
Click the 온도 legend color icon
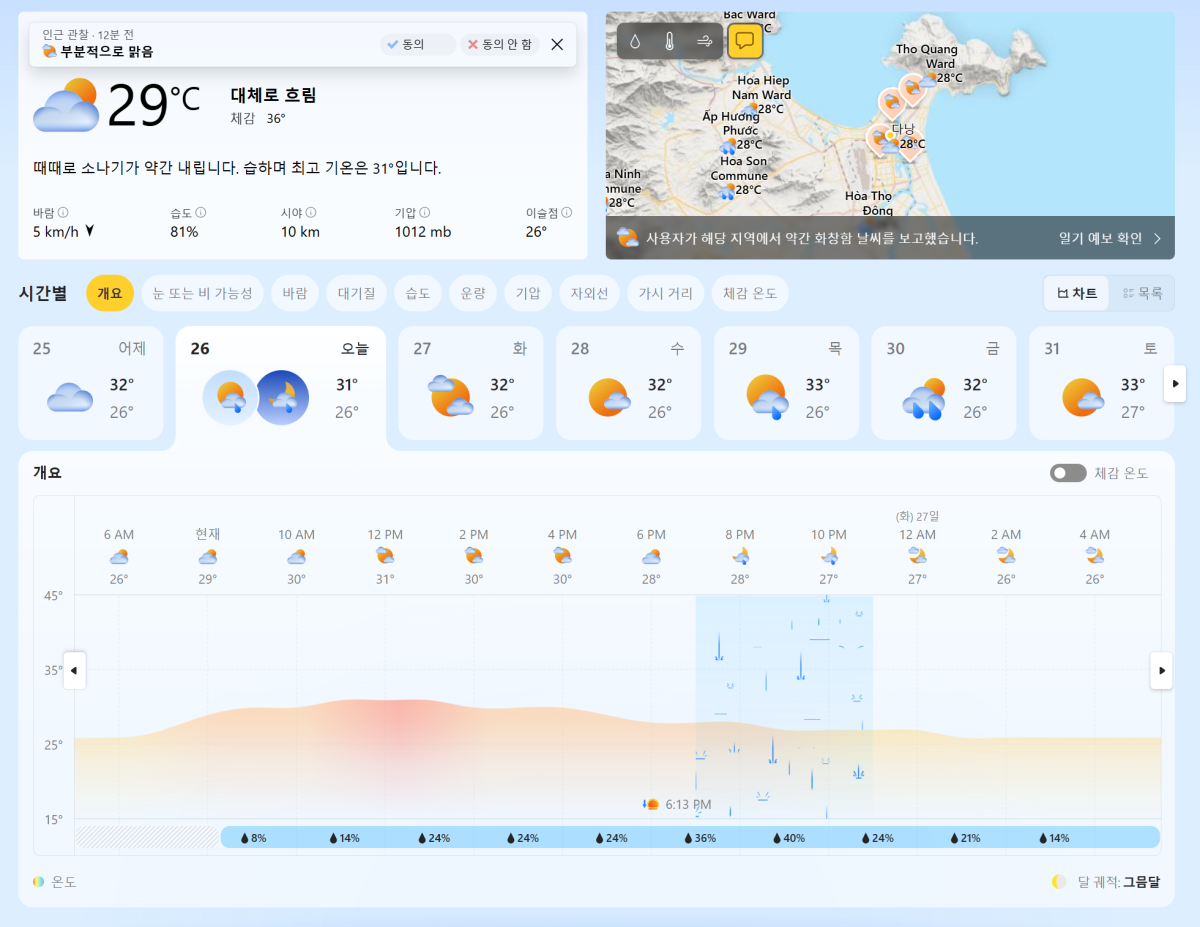point(38,882)
